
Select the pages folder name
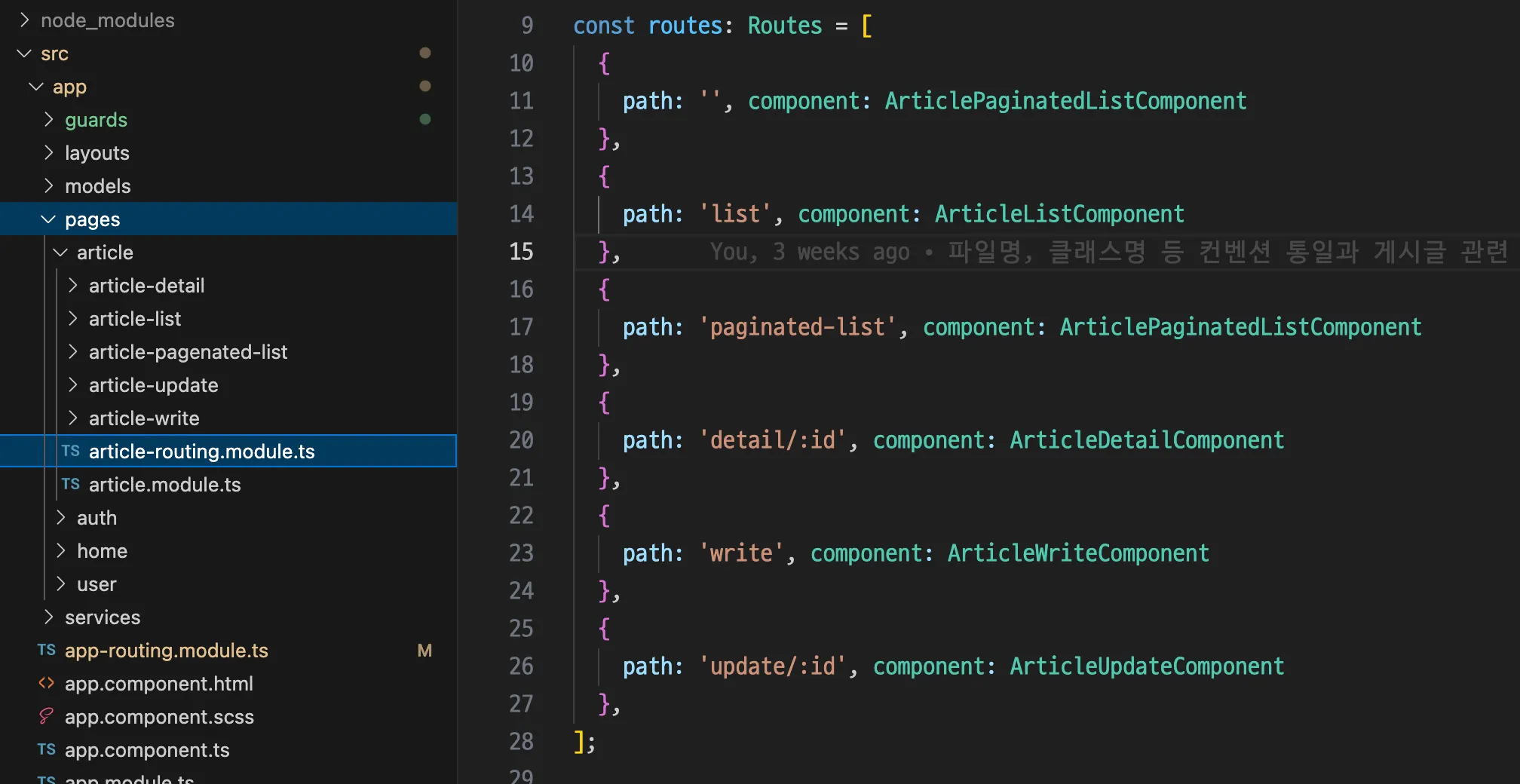pos(93,219)
